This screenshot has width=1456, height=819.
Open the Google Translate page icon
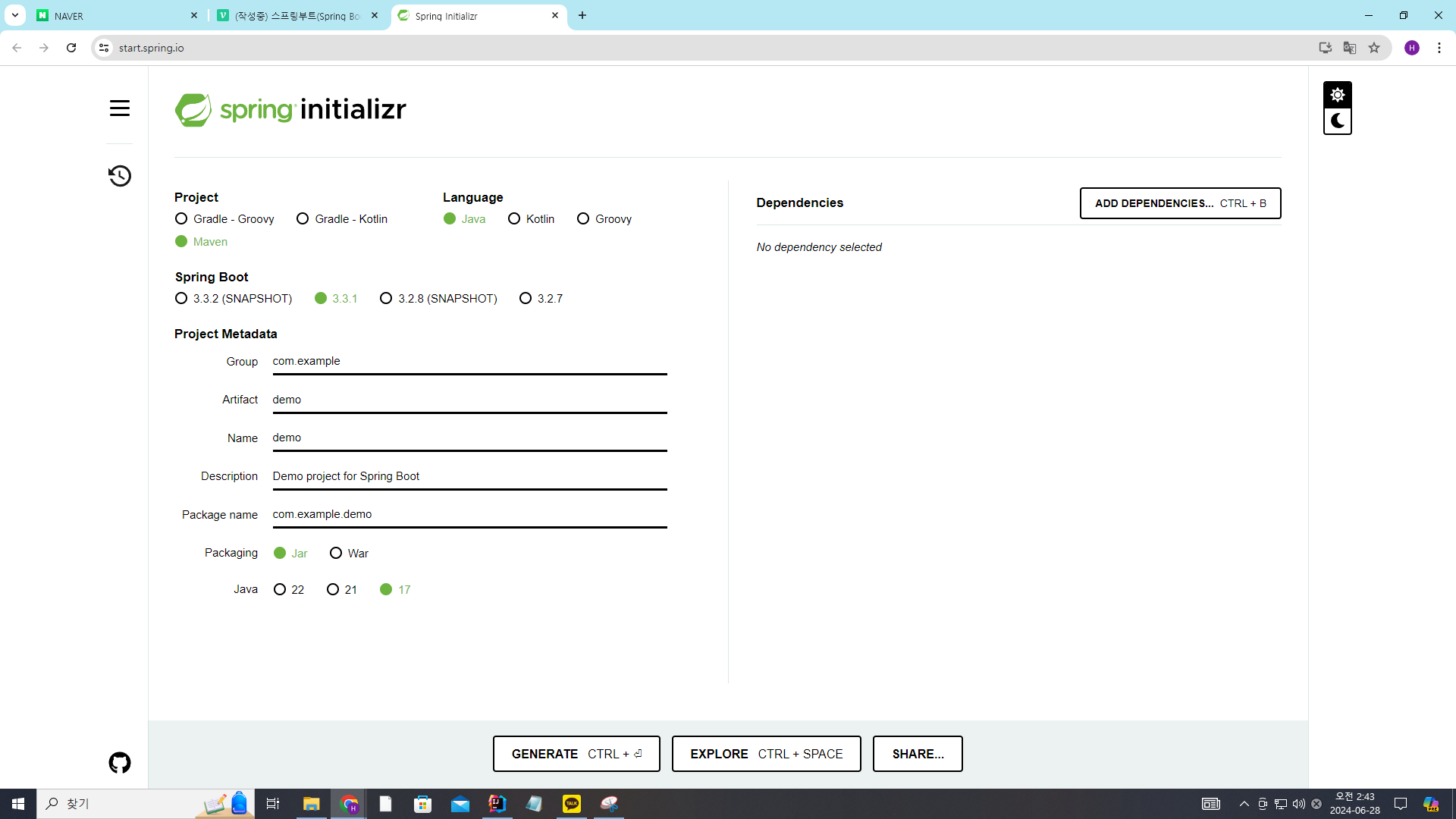pos(1350,48)
